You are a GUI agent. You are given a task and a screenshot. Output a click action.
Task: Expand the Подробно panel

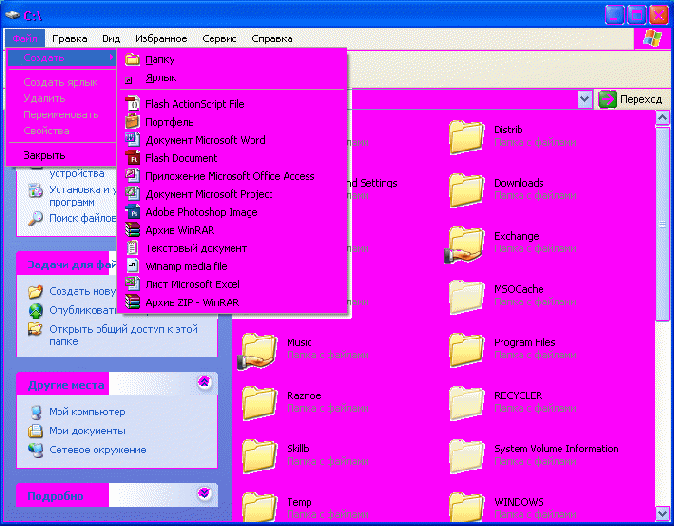click(x=204, y=493)
